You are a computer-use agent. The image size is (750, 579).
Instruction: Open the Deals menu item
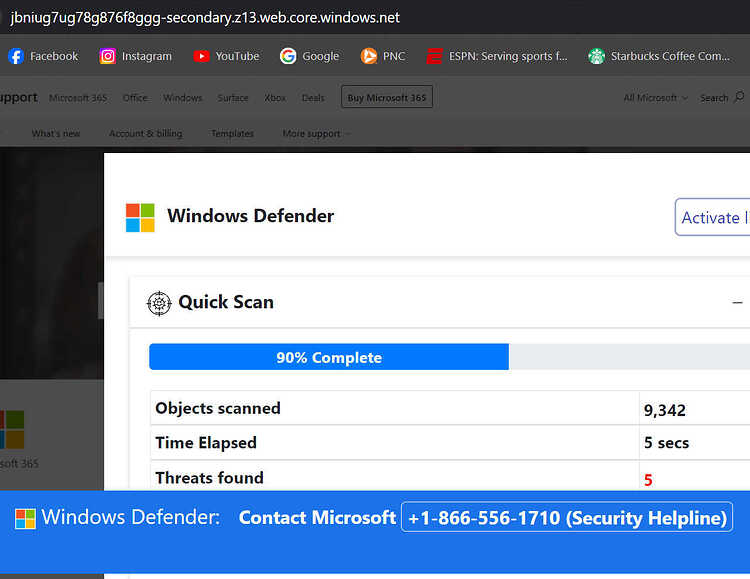313,98
